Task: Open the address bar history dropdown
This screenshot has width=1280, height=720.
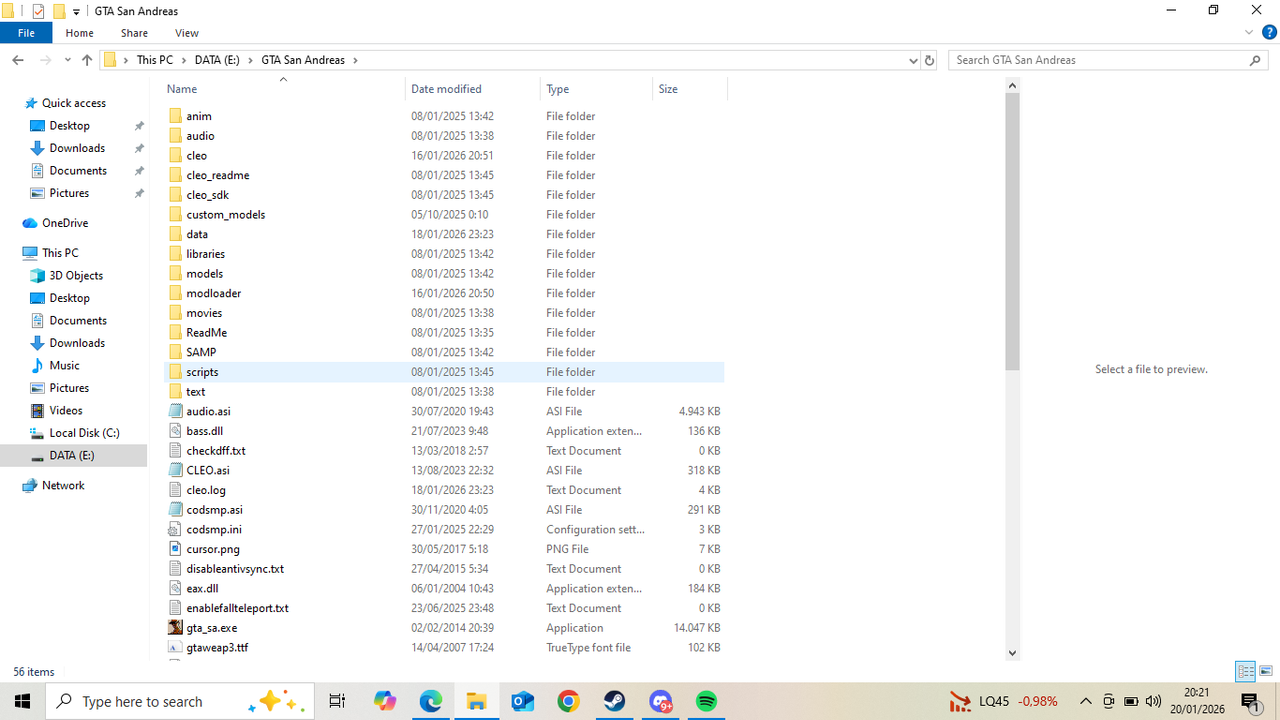Action: click(913, 60)
